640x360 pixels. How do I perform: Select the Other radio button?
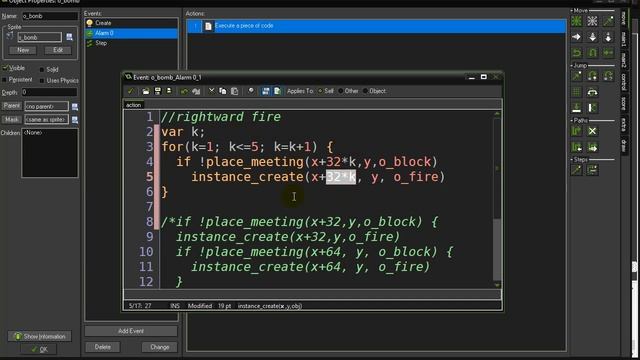point(341,91)
